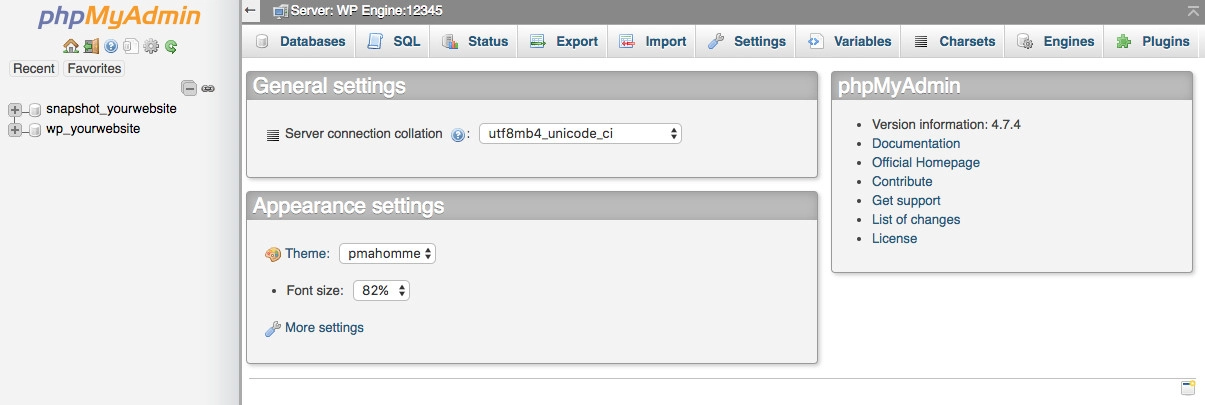Open the Server connection collation dropdown

click(x=580, y=134)
